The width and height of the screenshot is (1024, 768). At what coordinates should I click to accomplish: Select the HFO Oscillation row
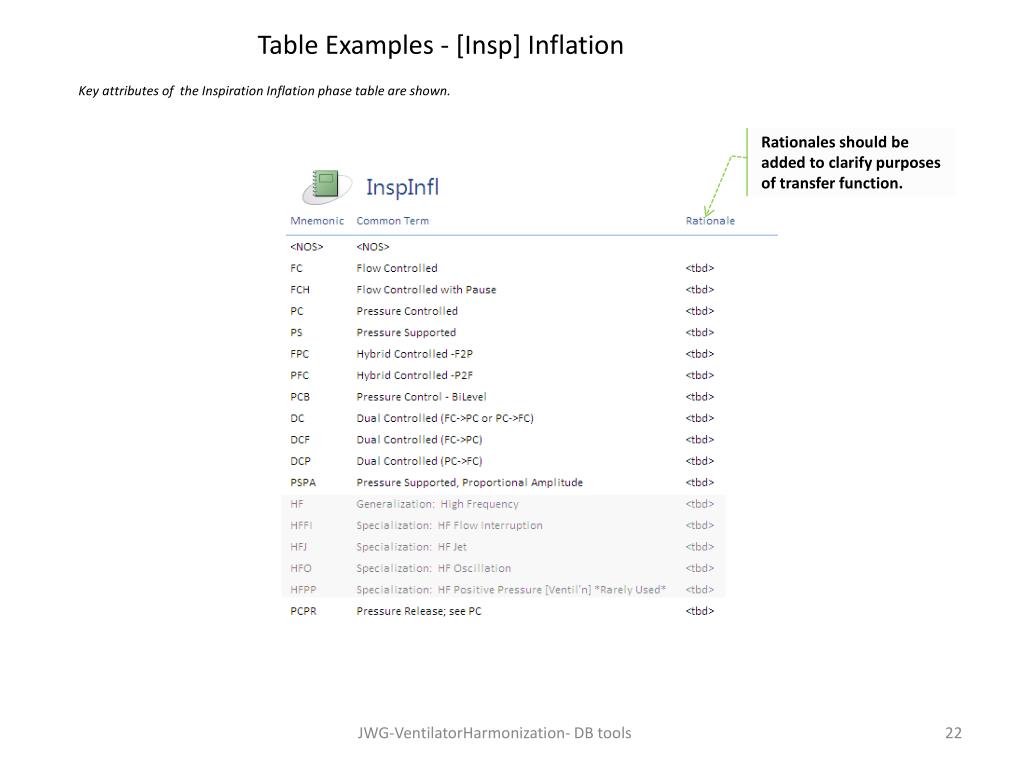pos(503,568)
